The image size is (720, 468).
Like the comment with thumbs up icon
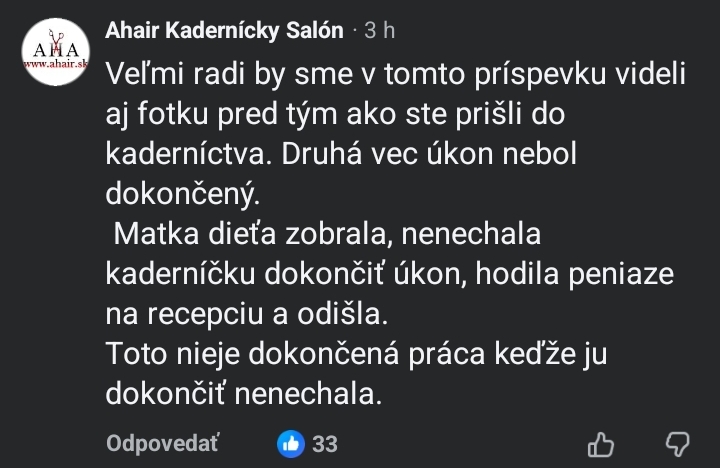point(600,443)
